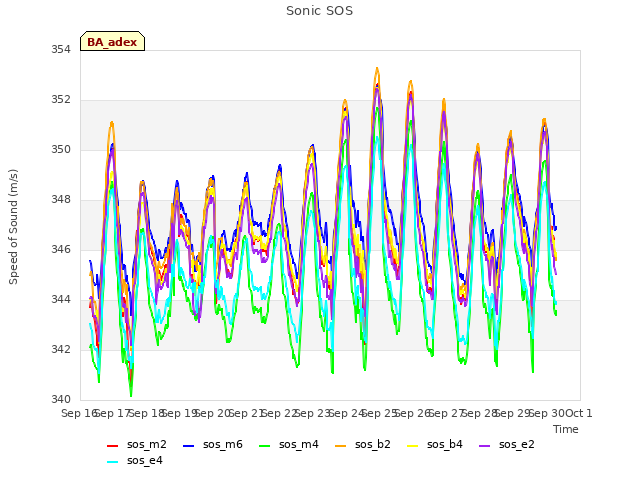Viewport: 640px width, 480px height.
Task: Click the Sep 16 x-axis date label
Action: pyautogui.click(x=79, y=413)
